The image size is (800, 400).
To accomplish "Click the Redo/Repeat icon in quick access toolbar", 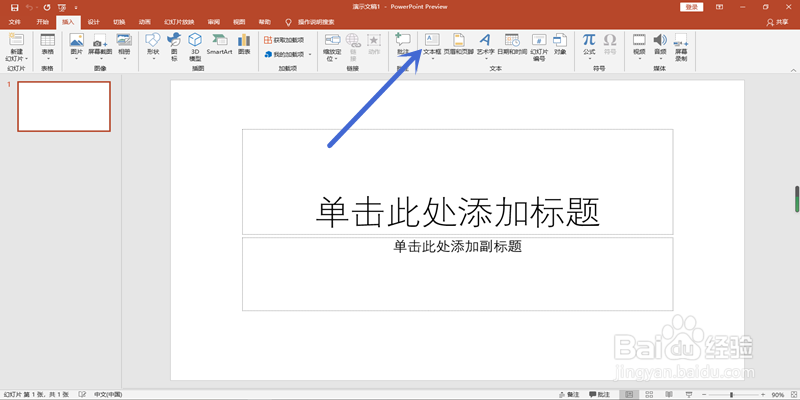I will (x=47, y=7).
